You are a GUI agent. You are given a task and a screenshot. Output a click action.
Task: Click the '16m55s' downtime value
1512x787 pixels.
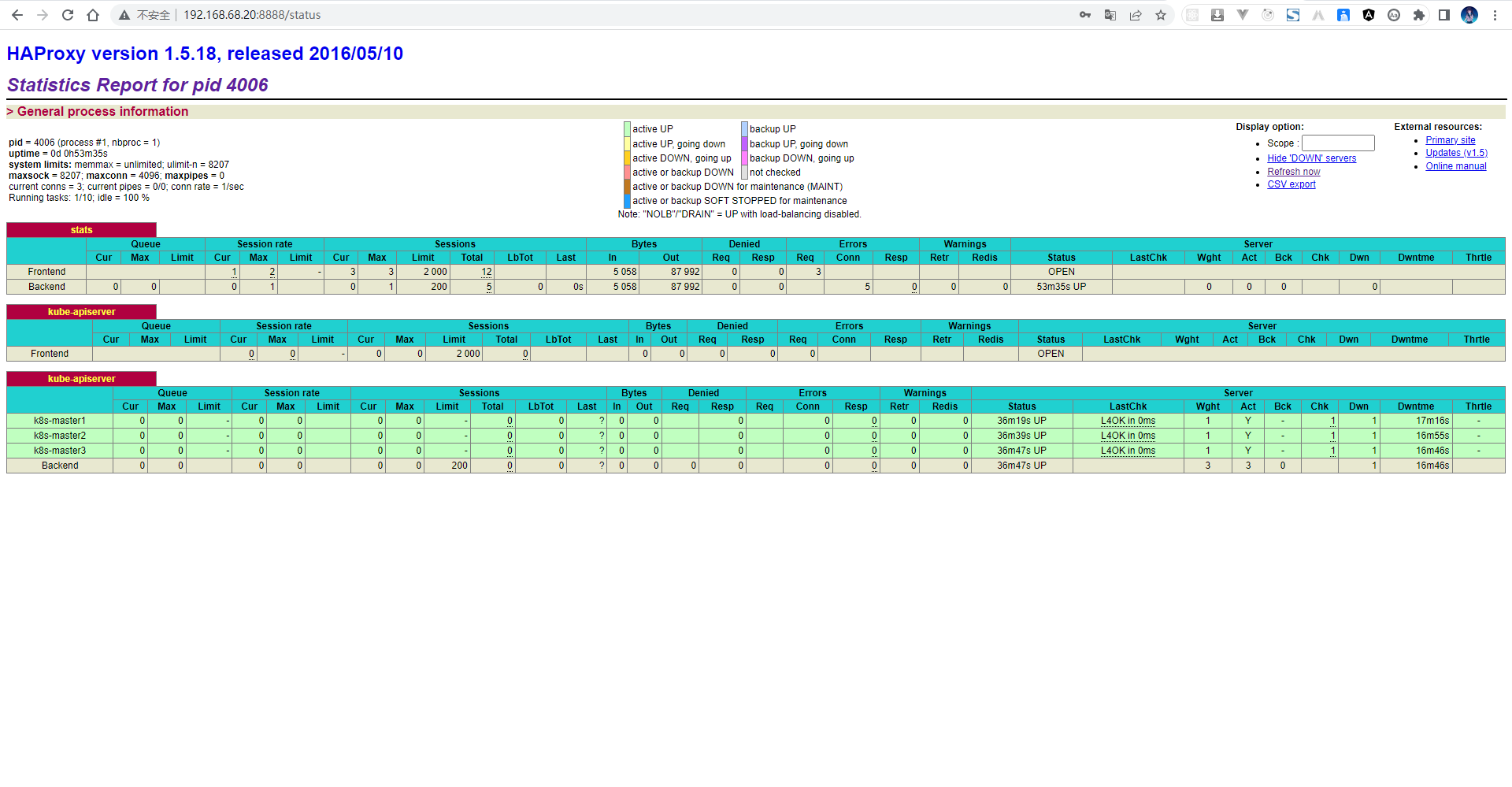1432,436
